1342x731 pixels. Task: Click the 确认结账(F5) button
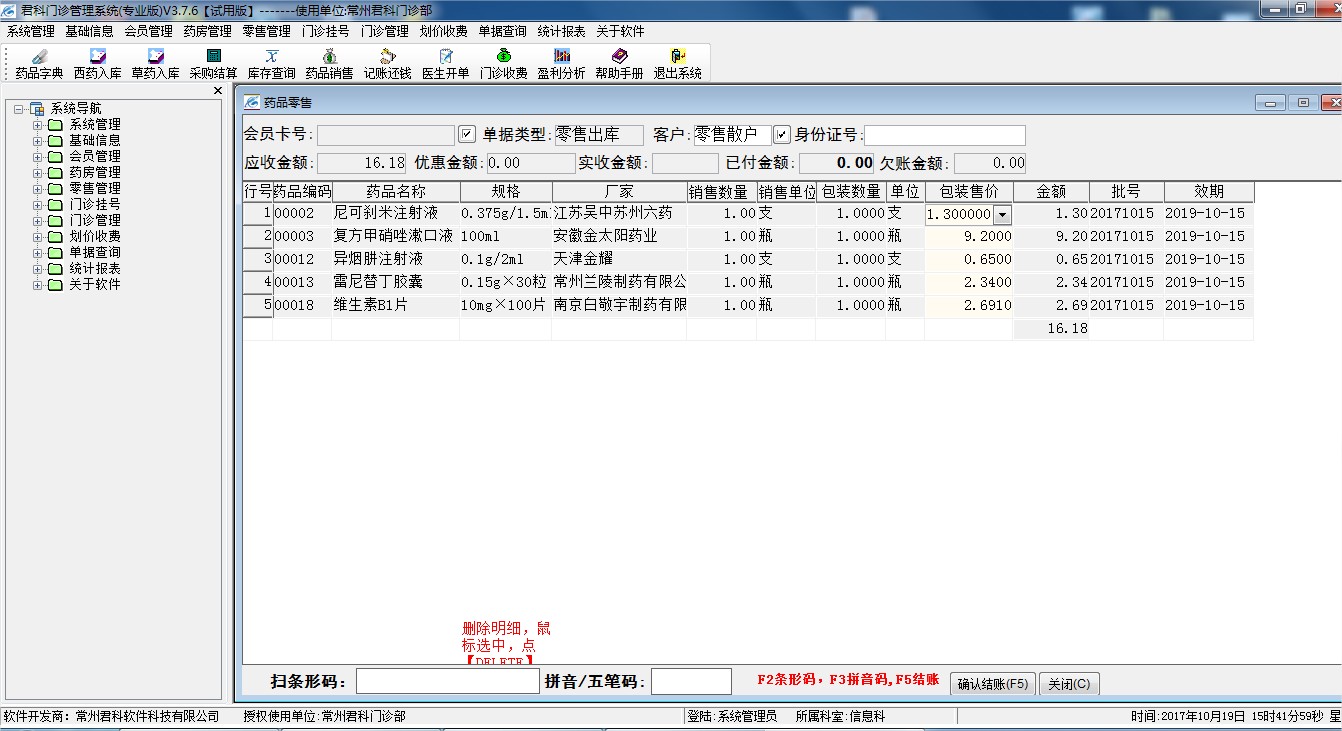pos(992,684)
